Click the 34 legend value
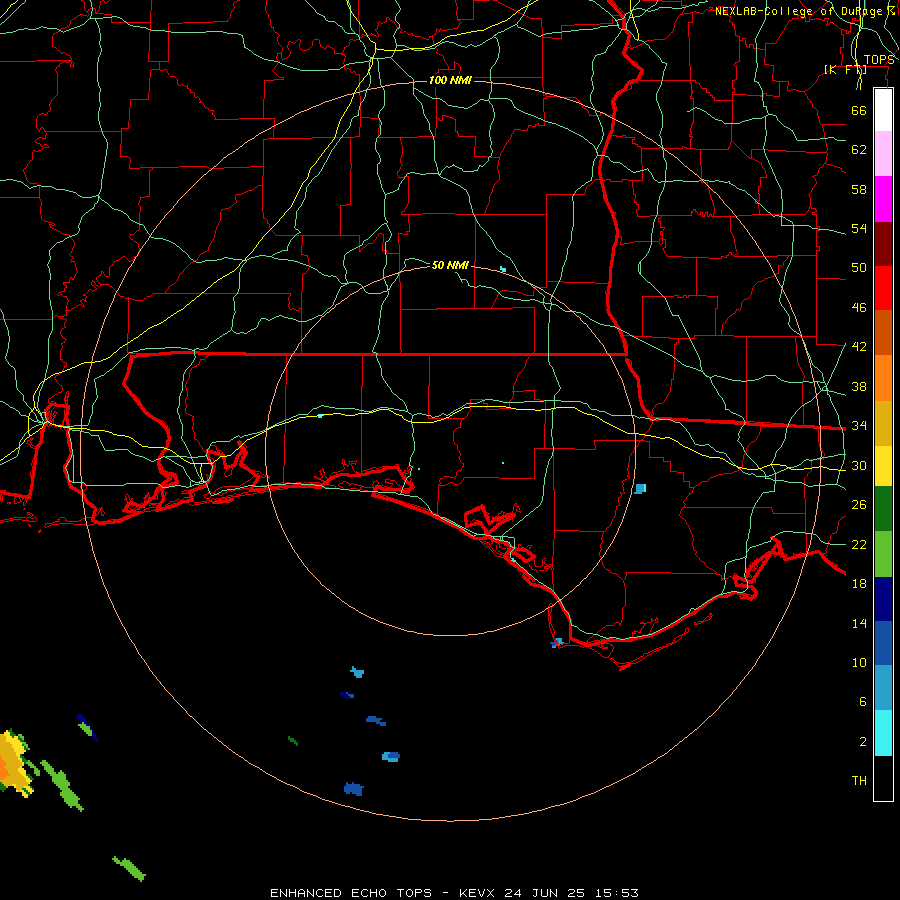Viewport: 900px width, 900px height. pos(859,426)
